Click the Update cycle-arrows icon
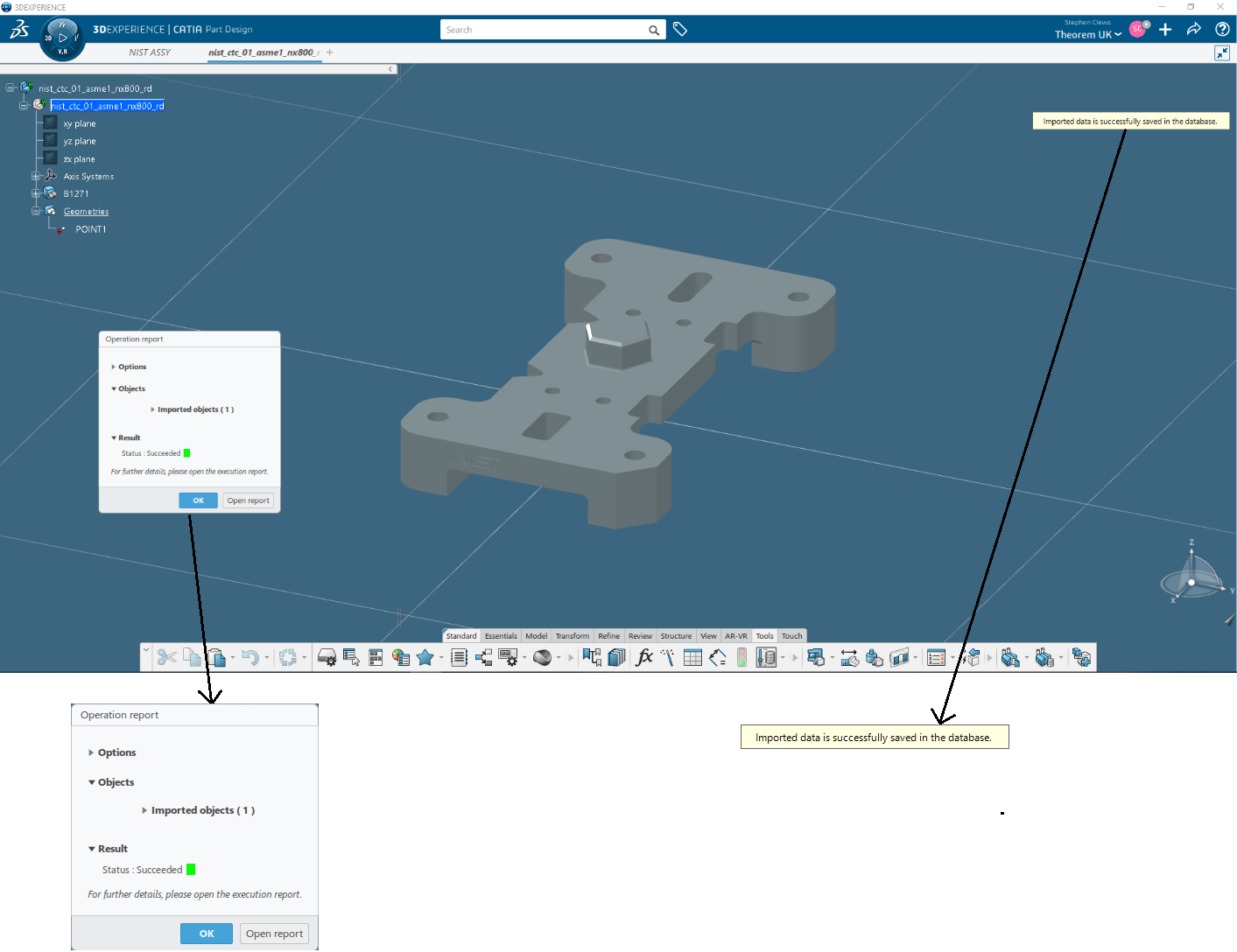 pos(288,658)
